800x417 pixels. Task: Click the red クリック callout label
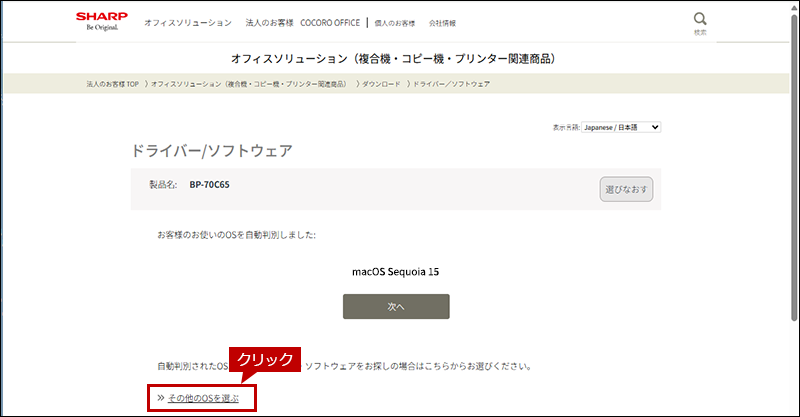coord(266,360)
